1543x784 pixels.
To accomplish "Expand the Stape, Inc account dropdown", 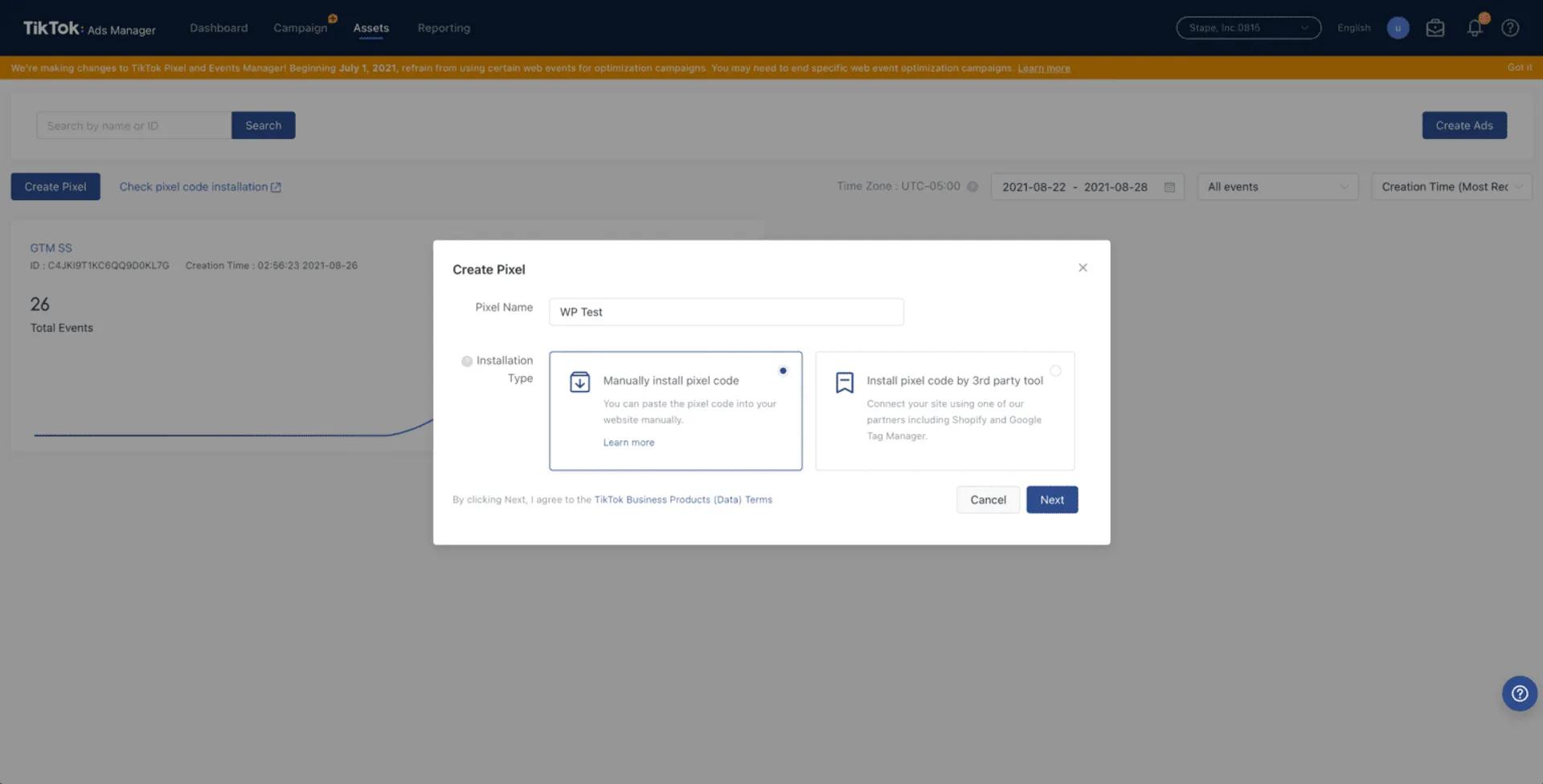I will point(1248,28).
